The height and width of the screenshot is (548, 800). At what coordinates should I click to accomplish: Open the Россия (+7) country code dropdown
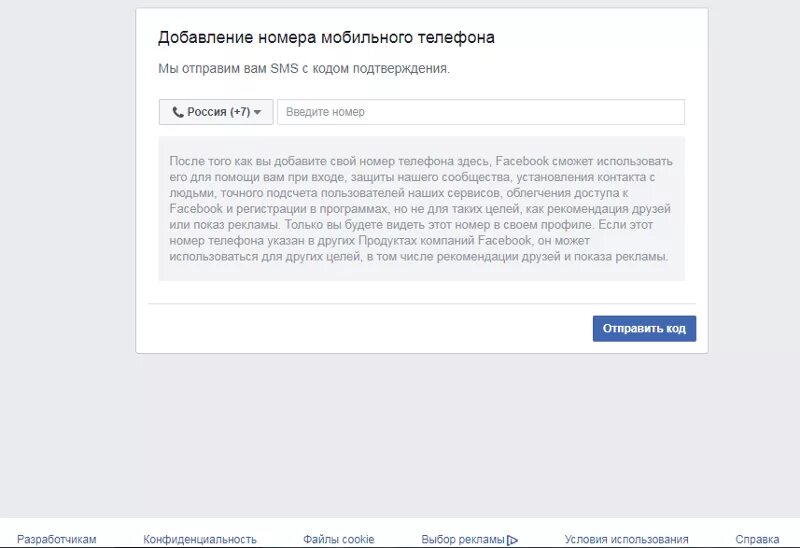tap(216, 112)
